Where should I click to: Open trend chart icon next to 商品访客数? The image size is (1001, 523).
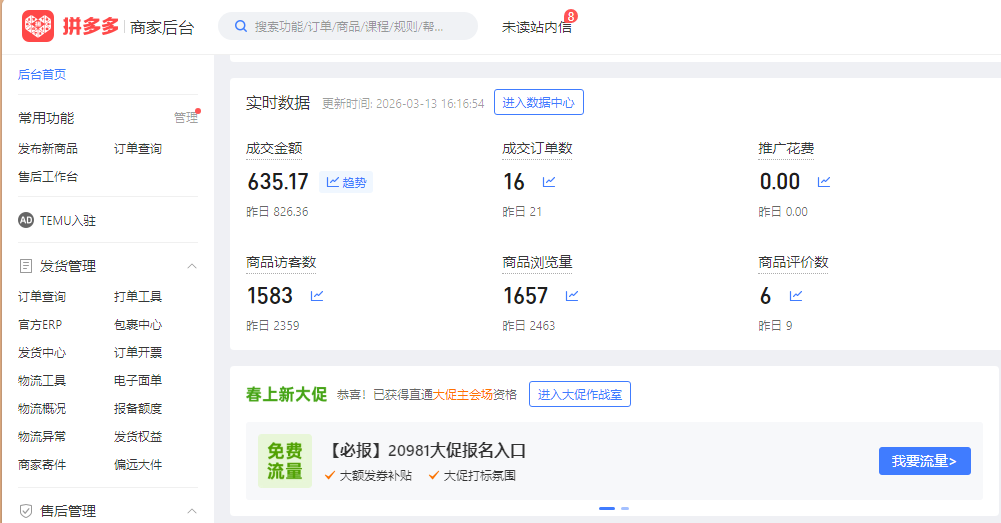click(317, 296)
